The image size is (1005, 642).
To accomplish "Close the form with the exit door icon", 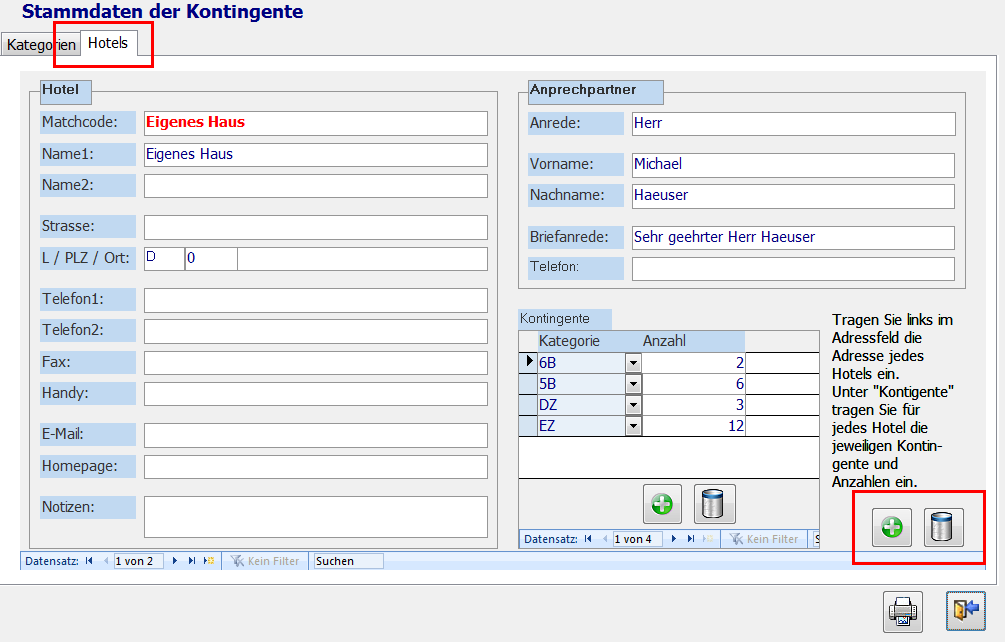I will [x=965, y=611].
